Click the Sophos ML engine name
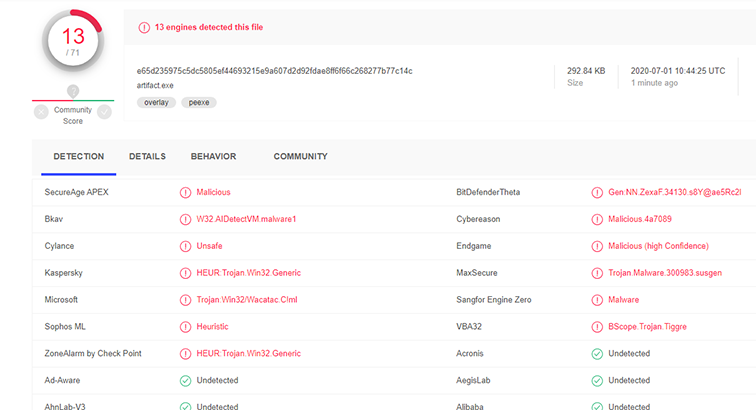The image size is (756, 410). 65,327
